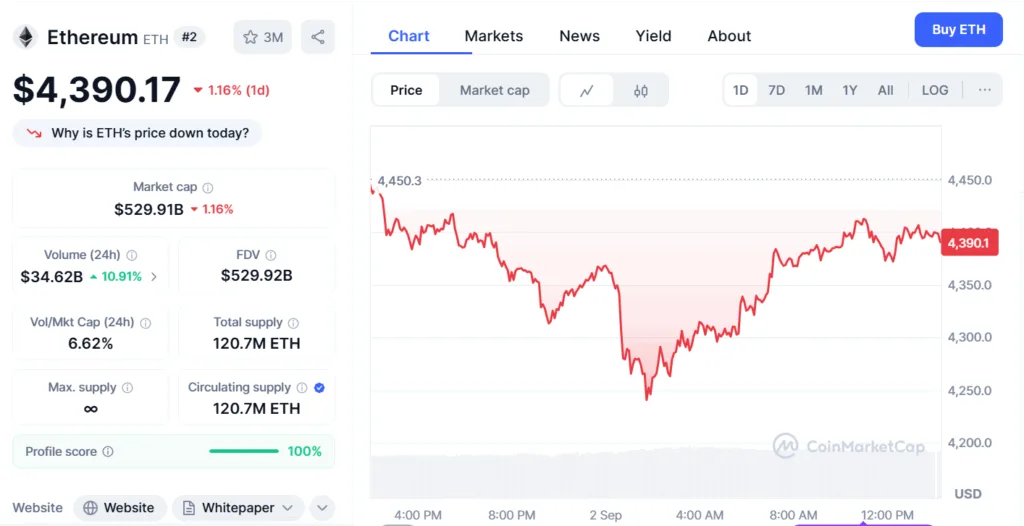Click the Market cap info icon
1024x526 pixels.
208,187
